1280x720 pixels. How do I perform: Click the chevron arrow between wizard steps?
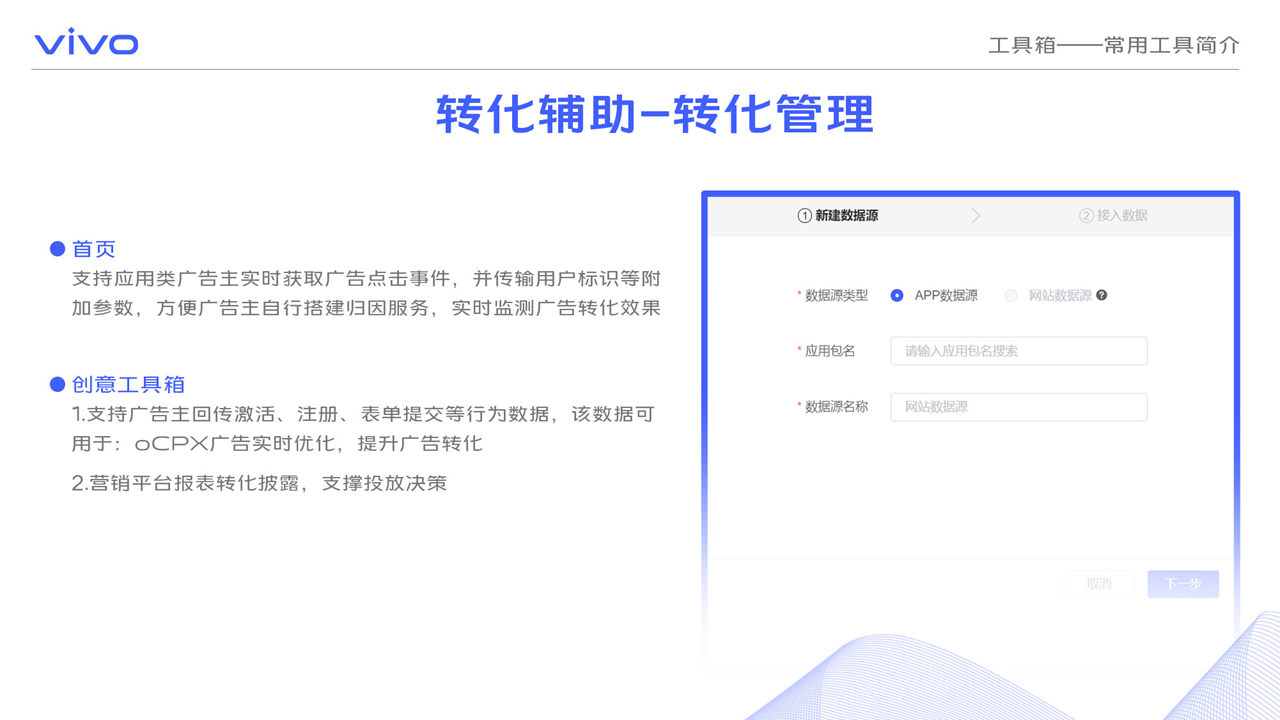(x=976, y=216)
